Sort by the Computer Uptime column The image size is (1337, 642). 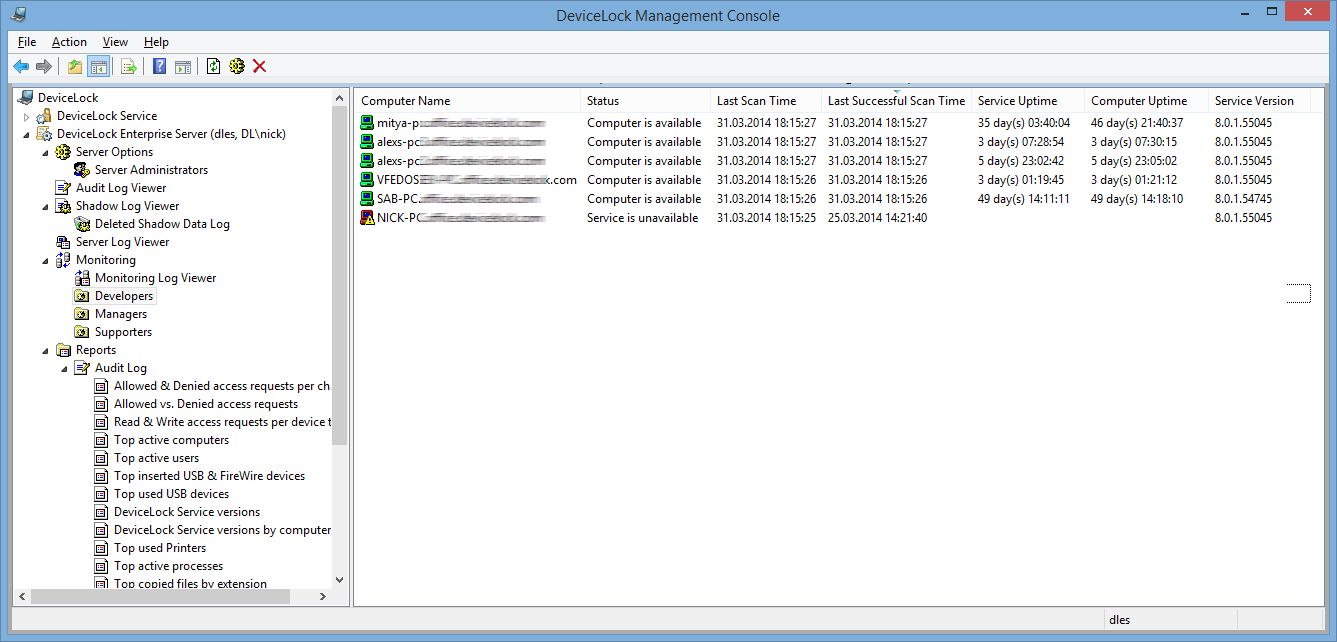tap(1146, 101)
